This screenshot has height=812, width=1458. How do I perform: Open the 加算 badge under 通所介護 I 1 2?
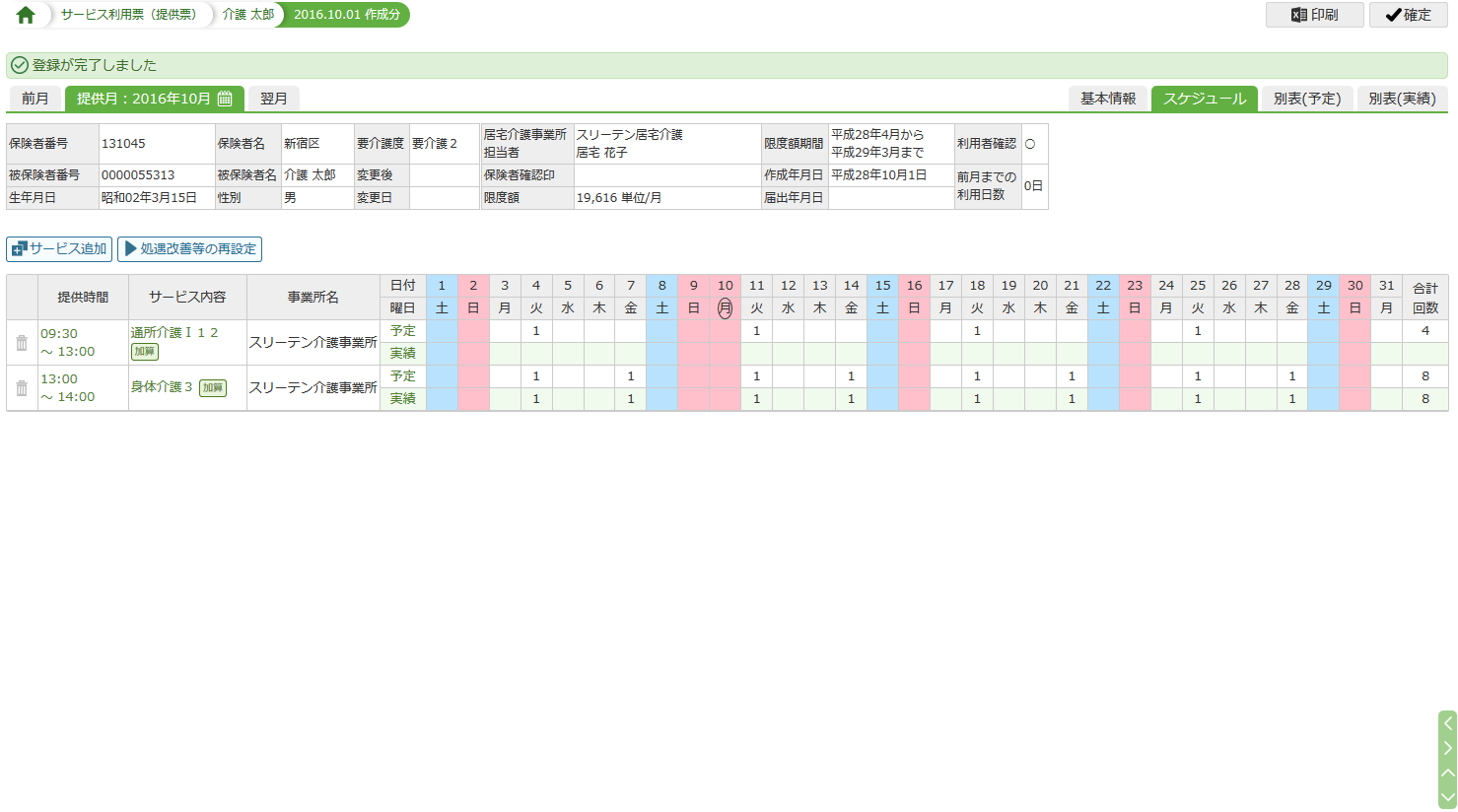[145, 352]
